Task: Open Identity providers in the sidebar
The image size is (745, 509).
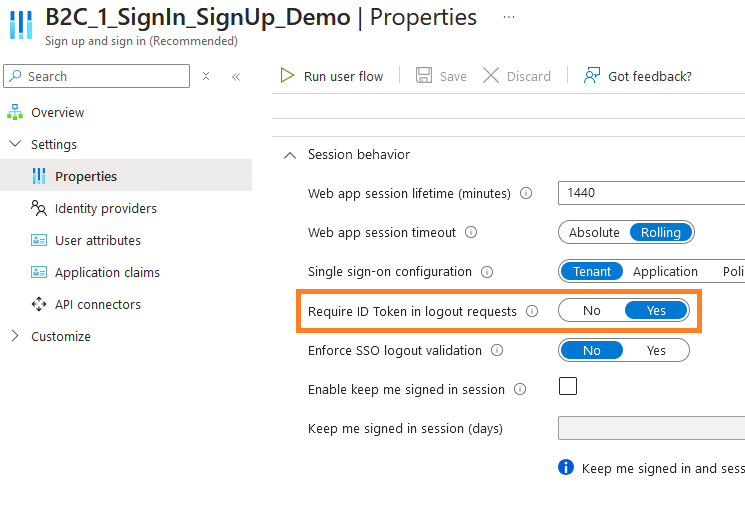Action: [x=105, y=208]
